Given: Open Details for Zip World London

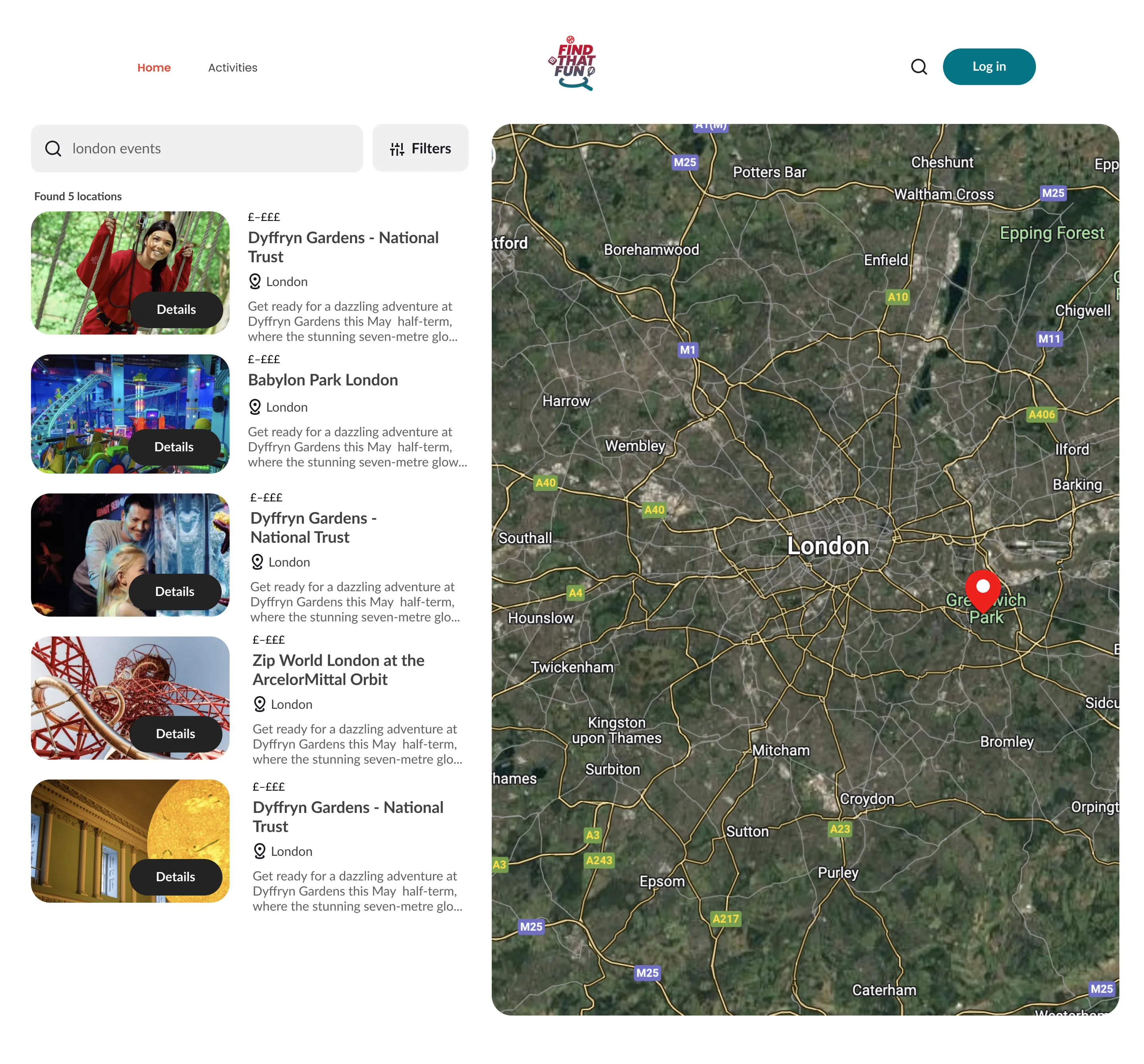Looking at the screenshot, I should (176, 734).
